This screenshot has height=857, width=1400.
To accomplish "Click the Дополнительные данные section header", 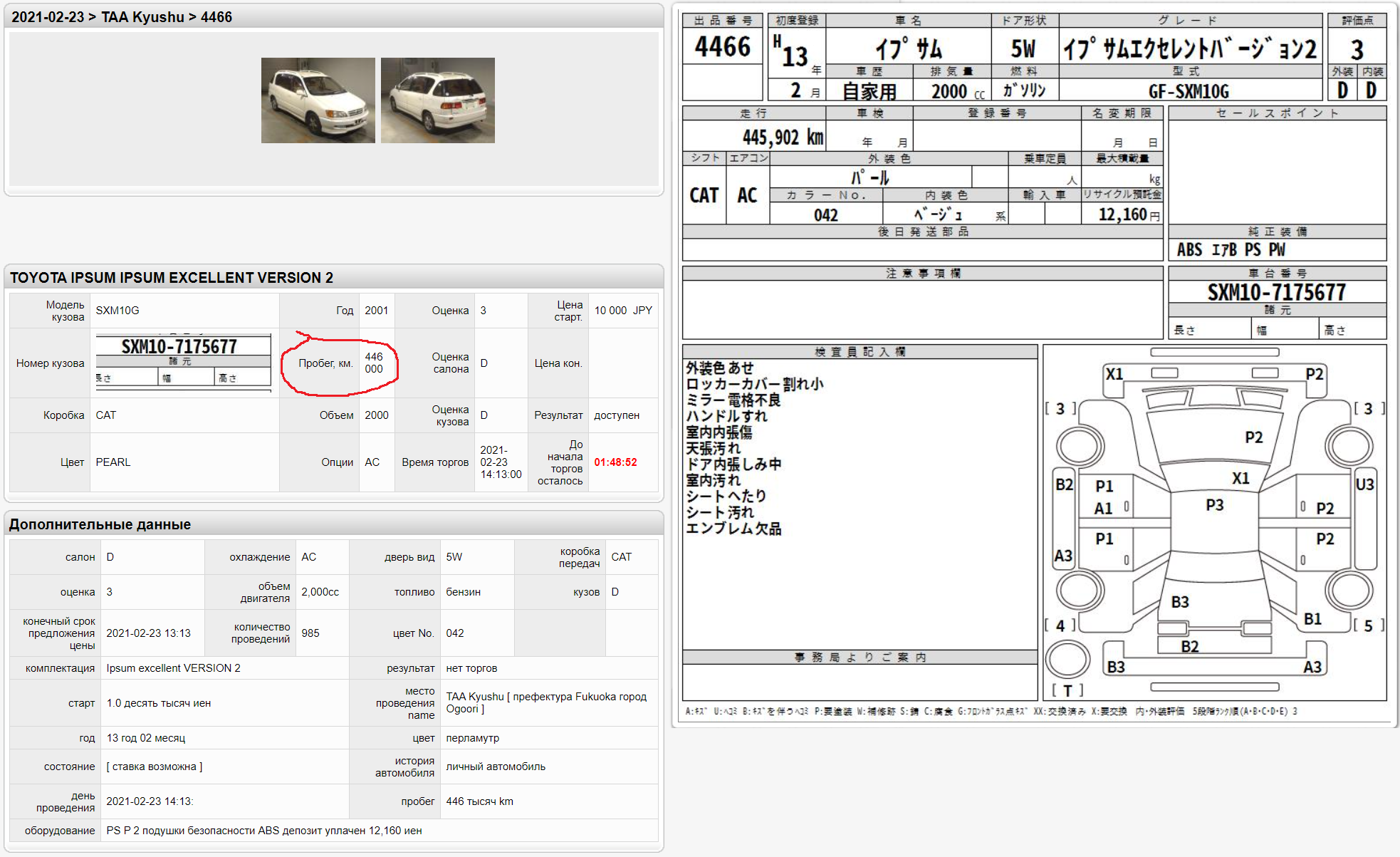I will pos(100,524).
